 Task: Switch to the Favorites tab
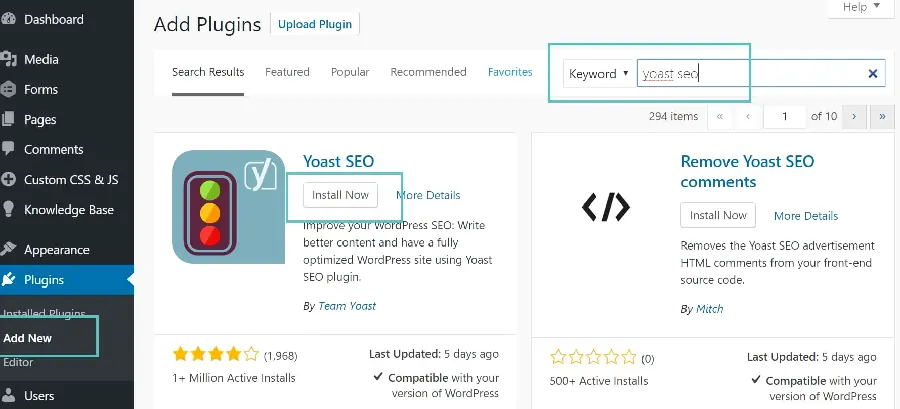point(510,72)
